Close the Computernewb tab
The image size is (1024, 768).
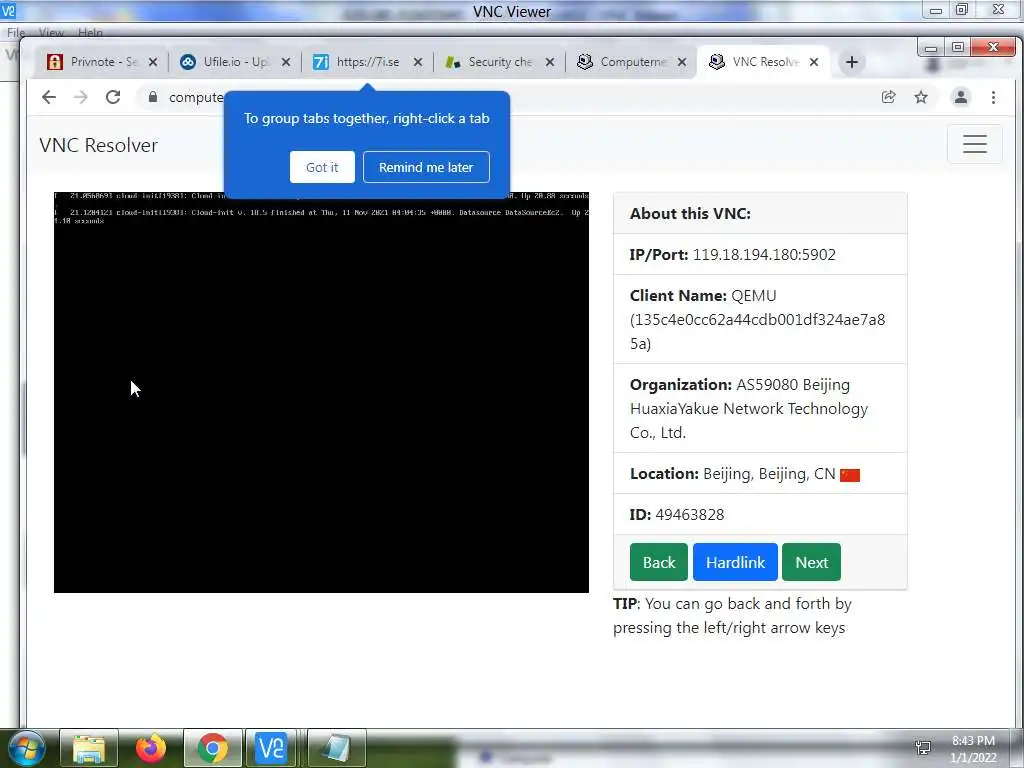click(682, 62)
